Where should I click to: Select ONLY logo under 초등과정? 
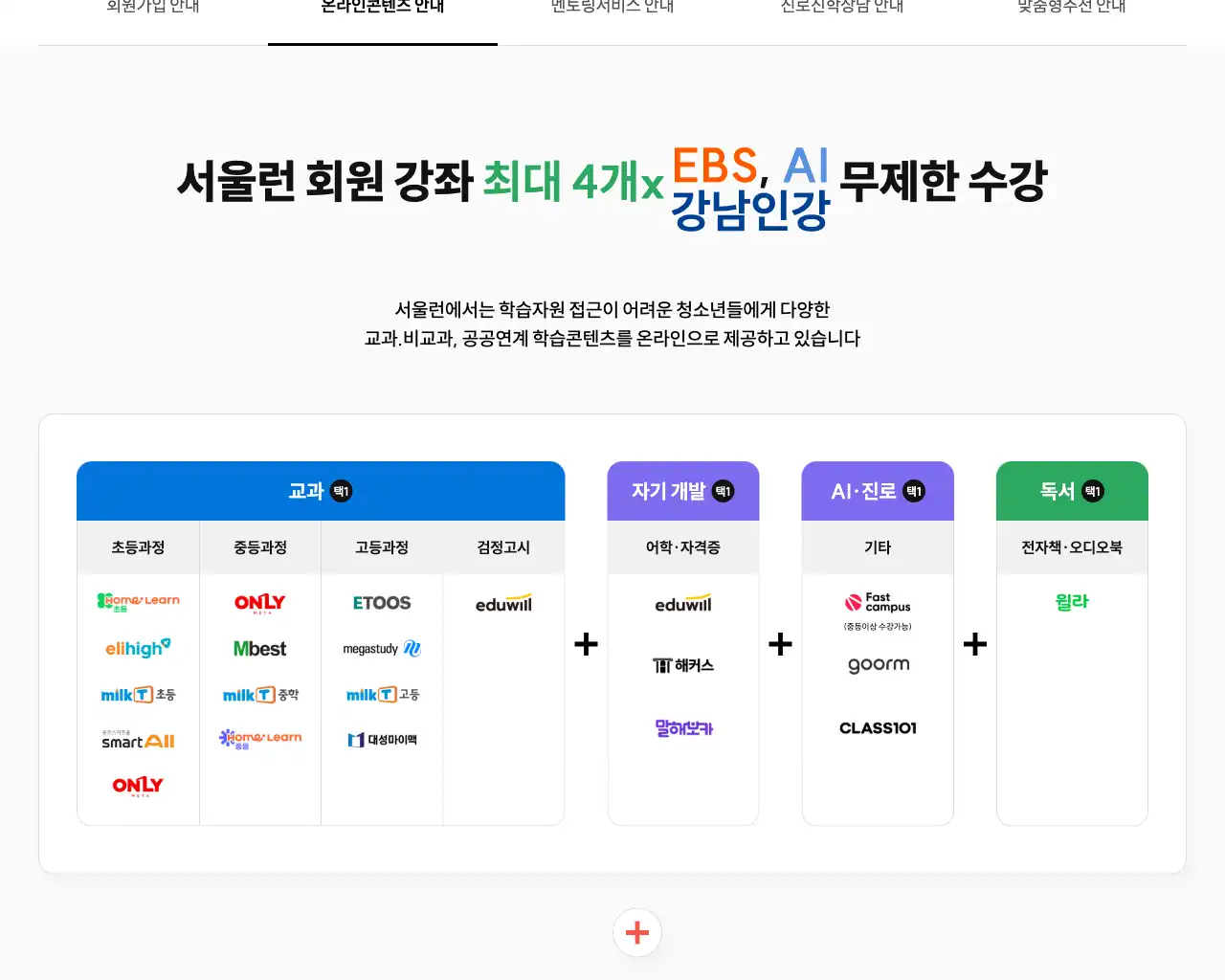point(138,787)
